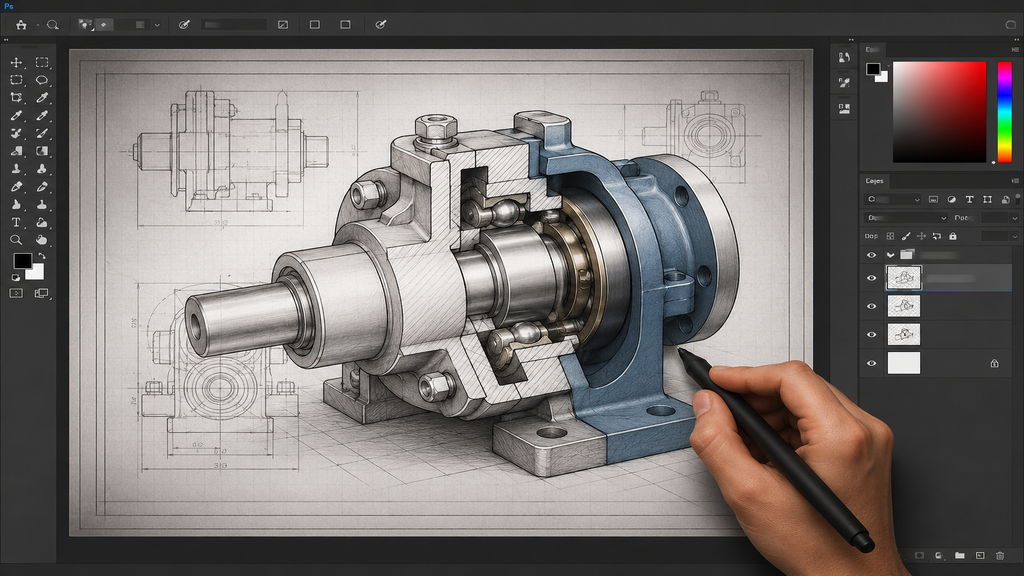This screenshot has width=1024, height=576.
Task: Select the Lasso tool
Action: [42, 80]
